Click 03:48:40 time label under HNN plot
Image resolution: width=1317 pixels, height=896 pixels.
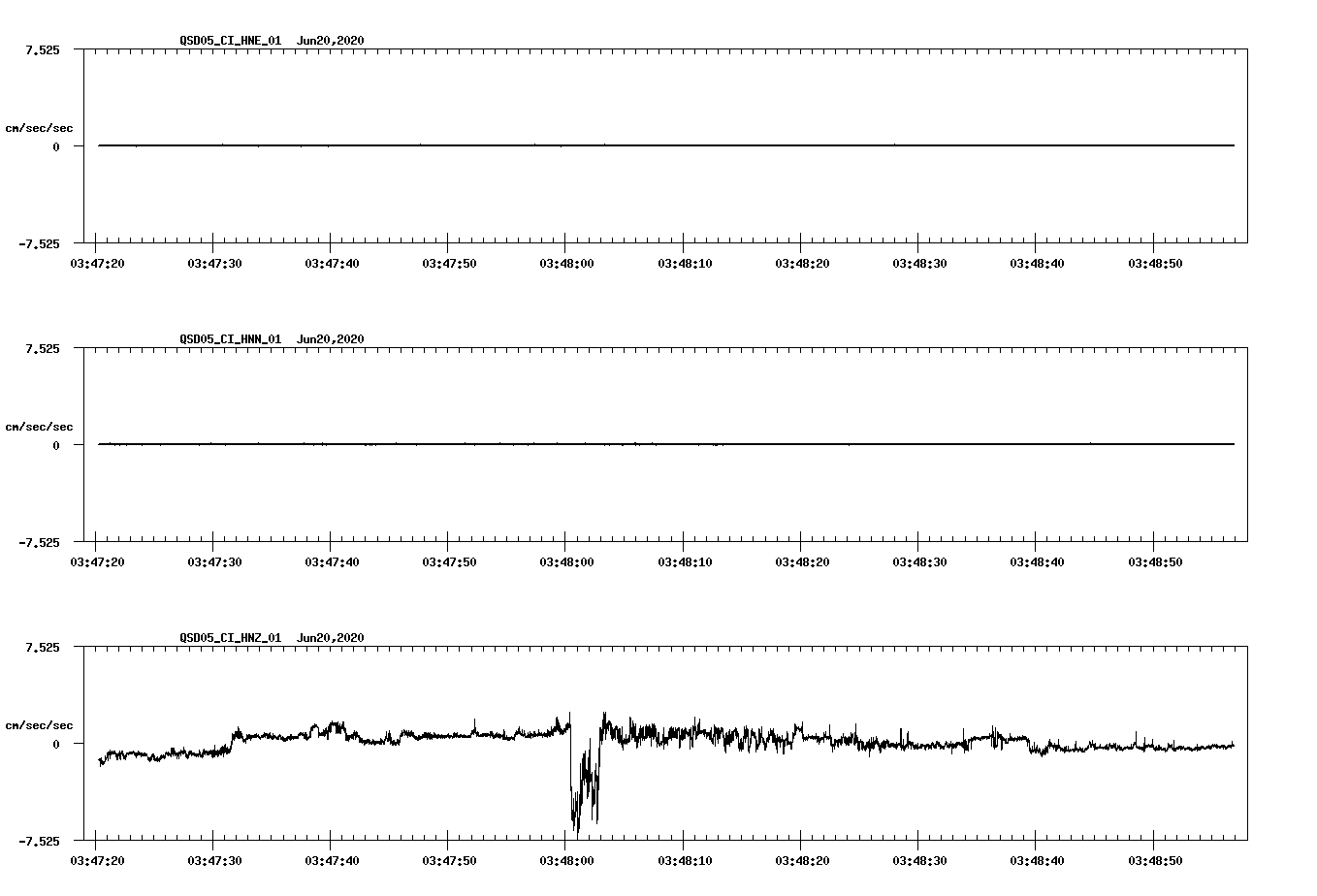point(1037,561)
